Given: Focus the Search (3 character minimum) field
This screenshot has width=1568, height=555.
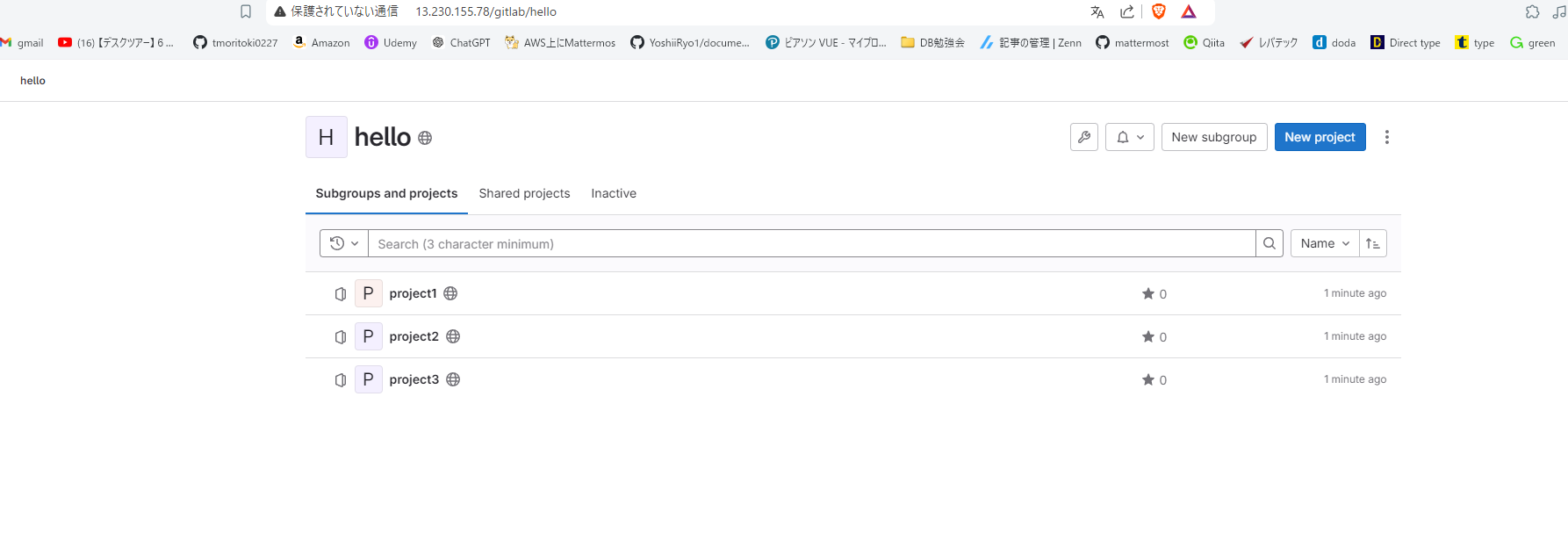Looking at the screenshot, I should [x=811, y=243].
